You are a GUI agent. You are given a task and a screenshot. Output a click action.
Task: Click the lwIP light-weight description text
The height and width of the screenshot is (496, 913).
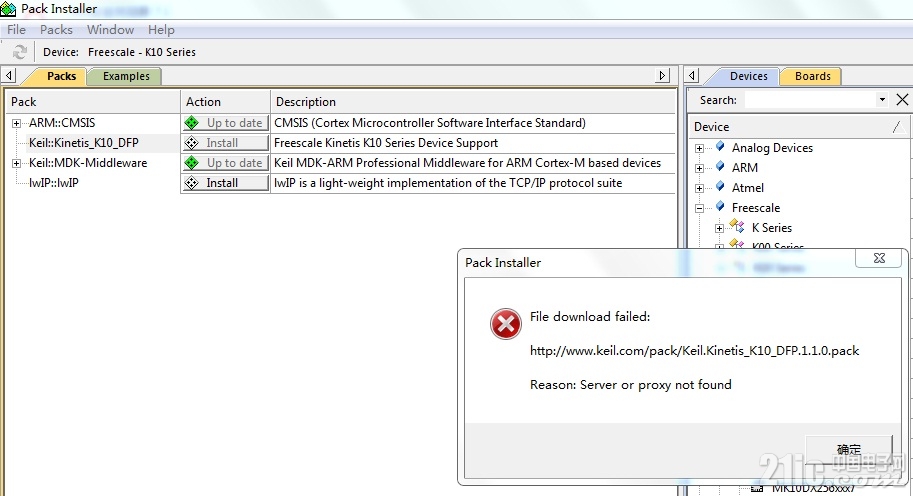coord(448,183)
